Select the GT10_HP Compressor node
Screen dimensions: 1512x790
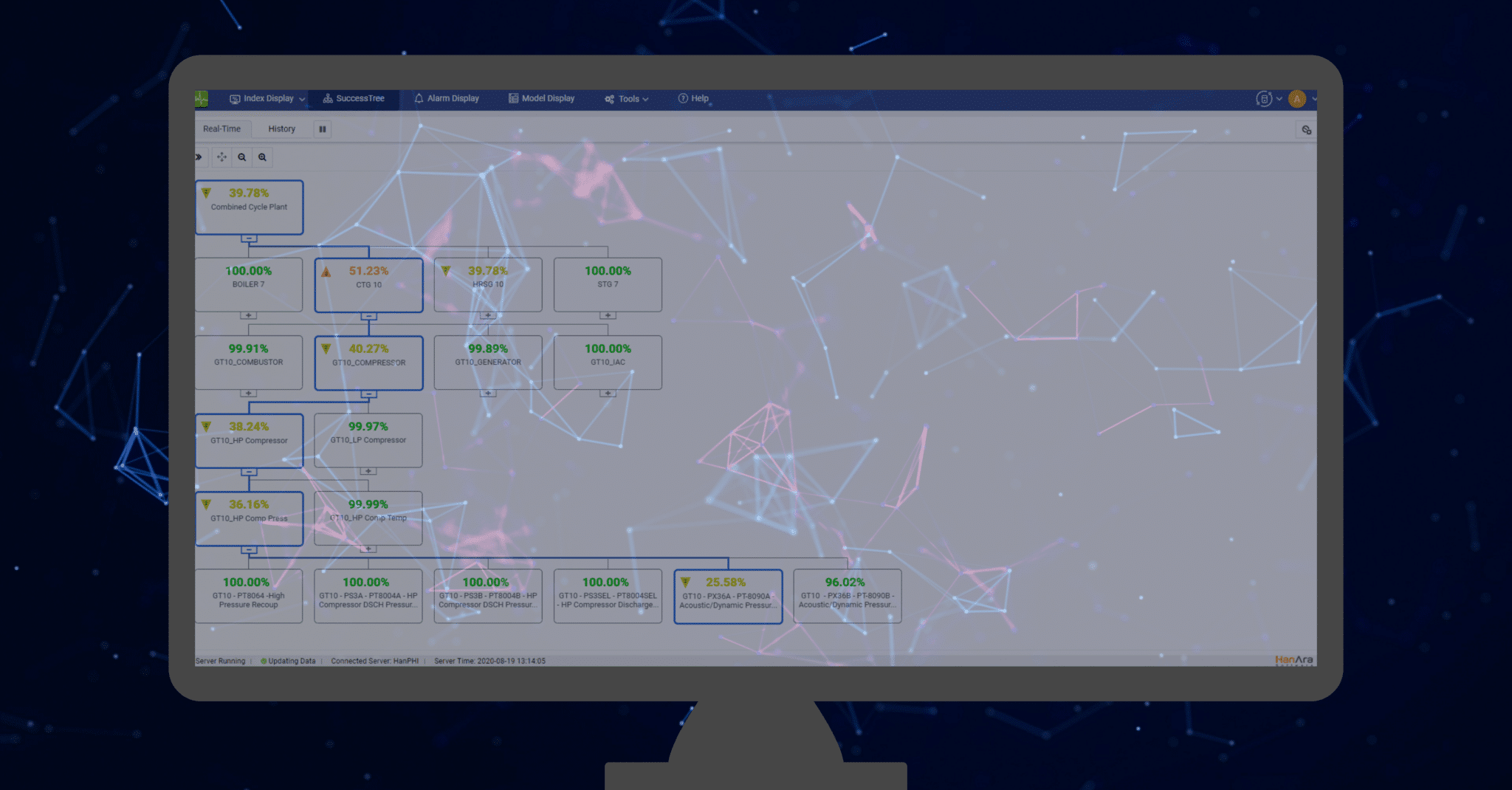(x=249, y=441)
